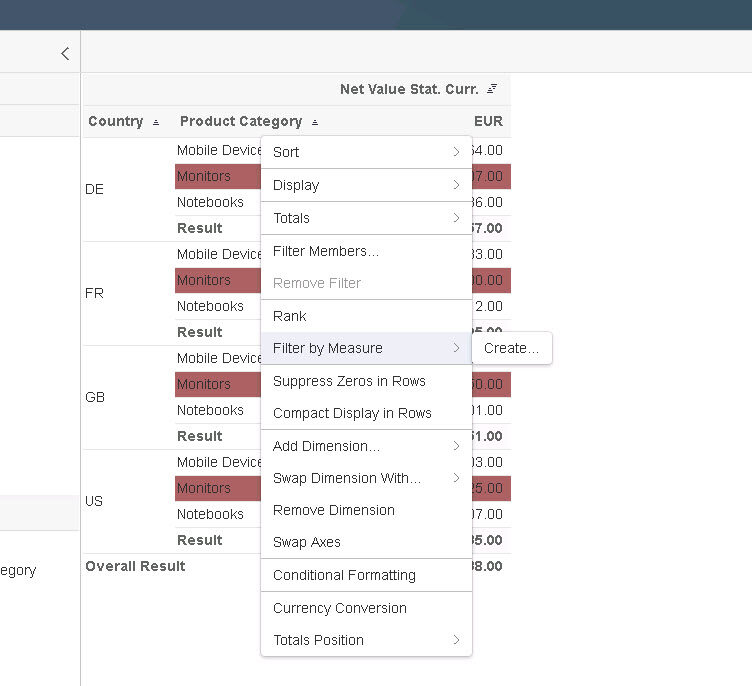Open the Add Dimension... submenu
752x686 pixels.
click(x=366, y=446)
